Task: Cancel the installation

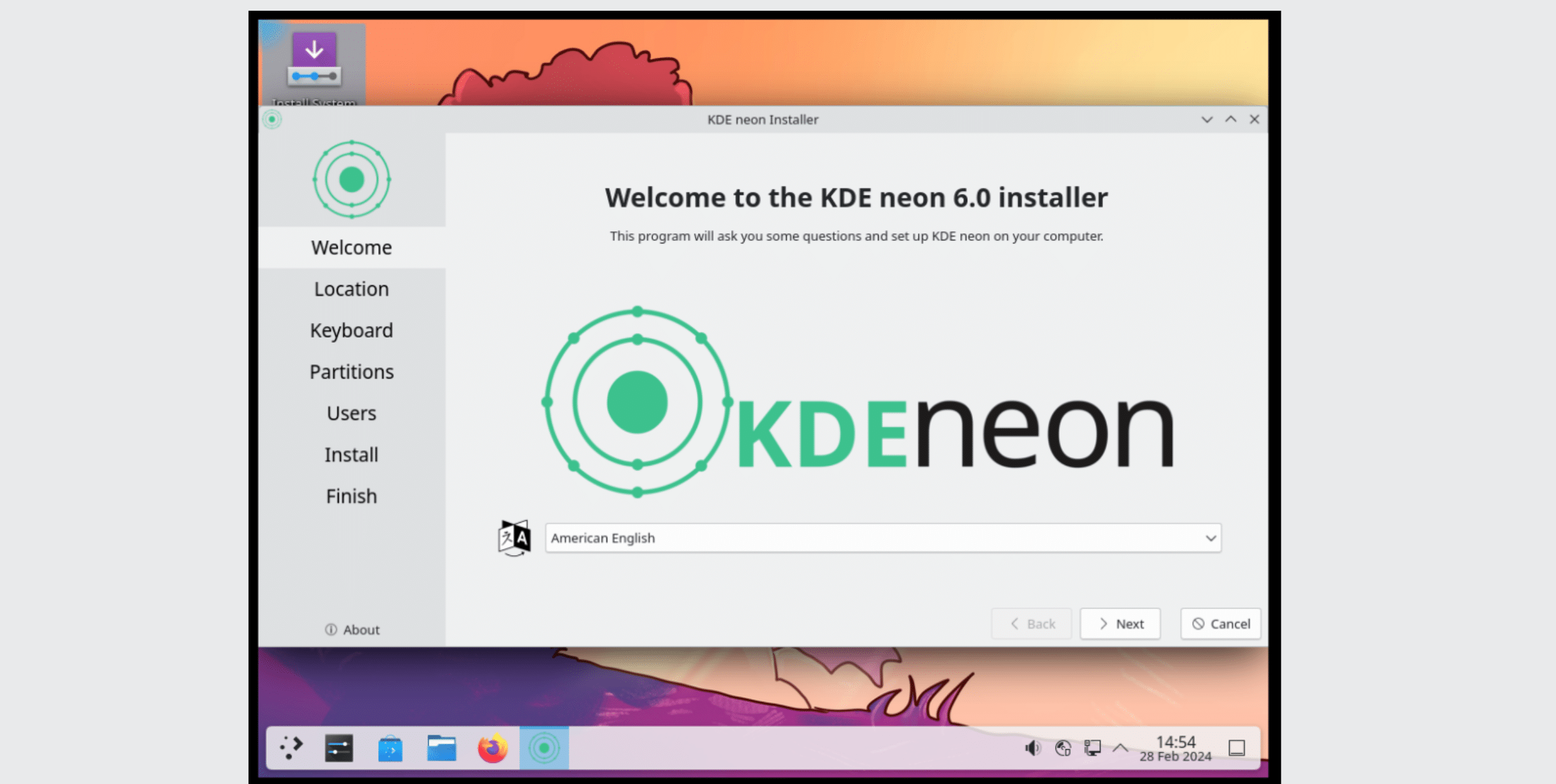Action: coord(1221,624)
